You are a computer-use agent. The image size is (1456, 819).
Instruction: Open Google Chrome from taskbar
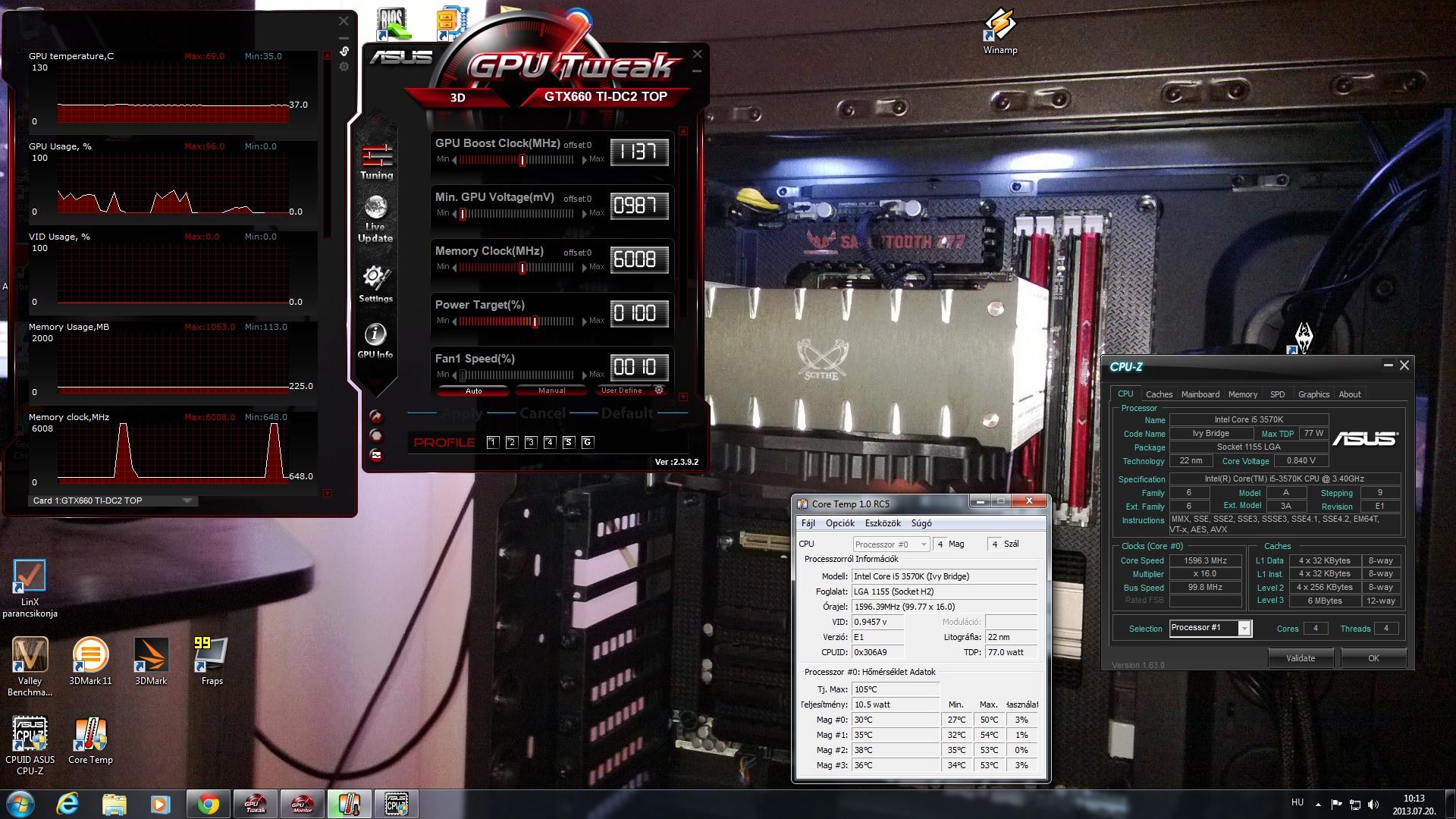(208, 804)
